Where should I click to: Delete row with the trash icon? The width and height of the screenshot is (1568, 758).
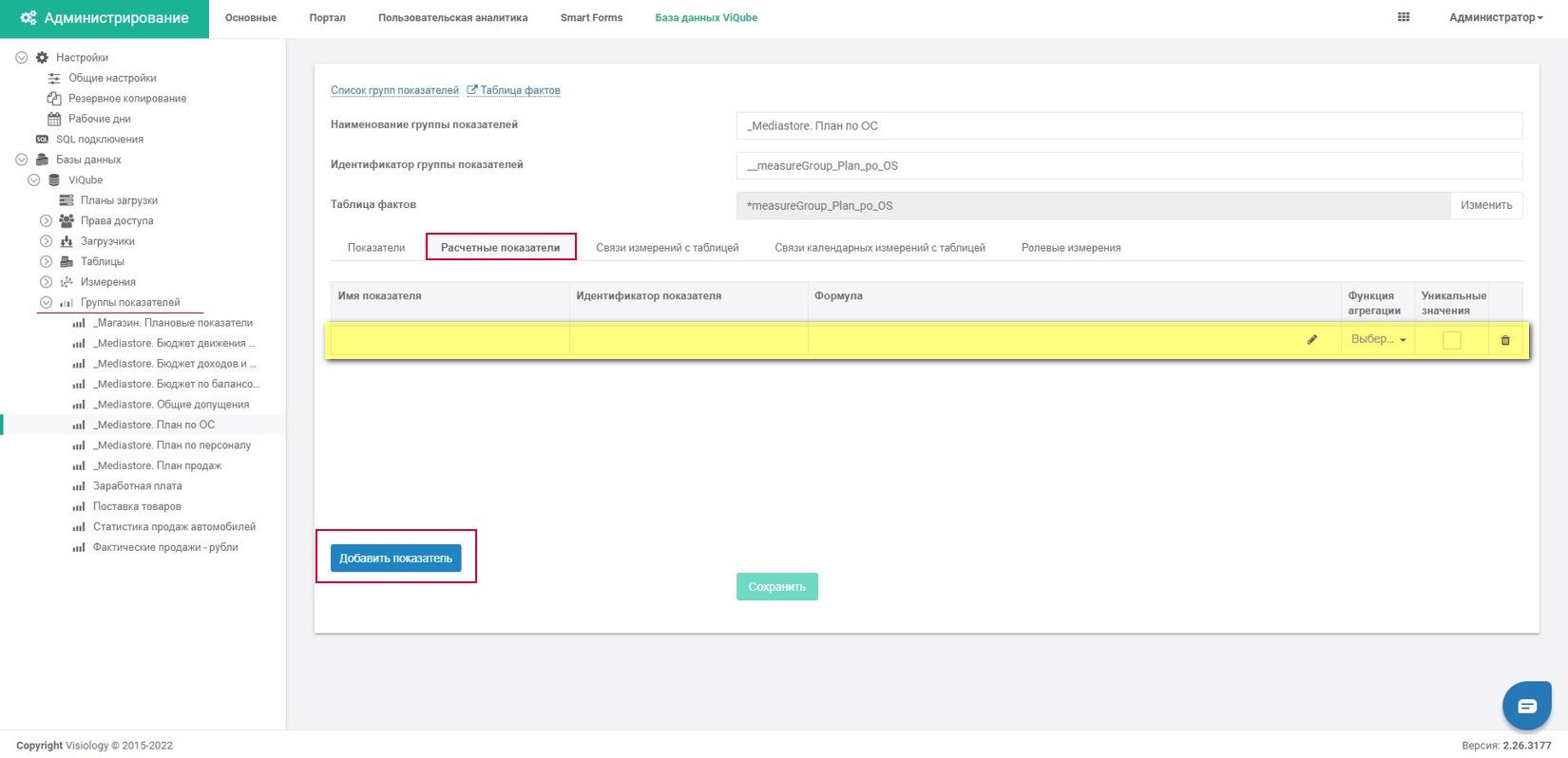1505,340
